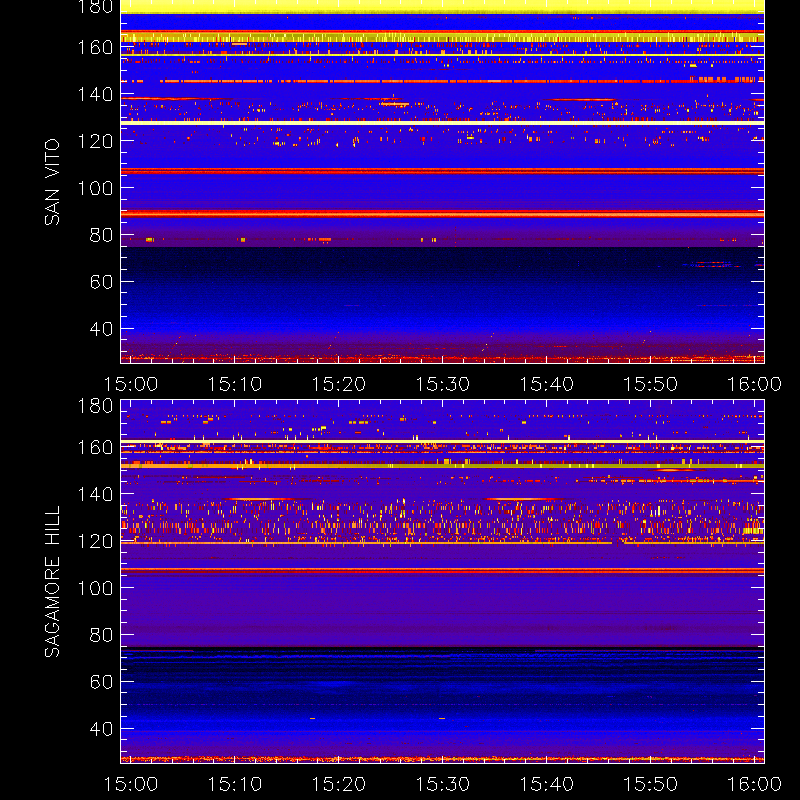Select the 80 tick label of San Vito
This screenshot has height=800, width=800.
pos(101,235)
